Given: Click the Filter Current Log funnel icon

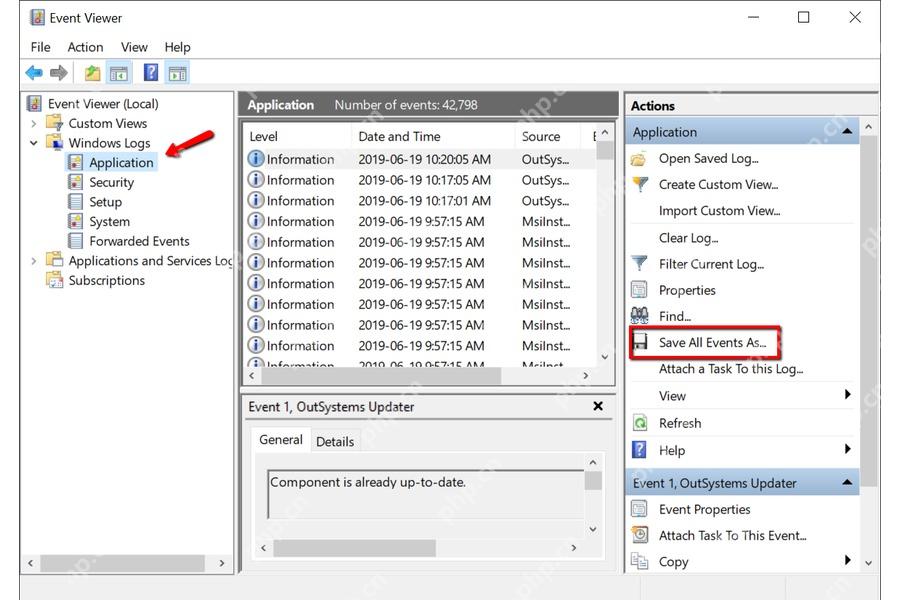Looking at the screenshot, I should (x=639, y=264).
